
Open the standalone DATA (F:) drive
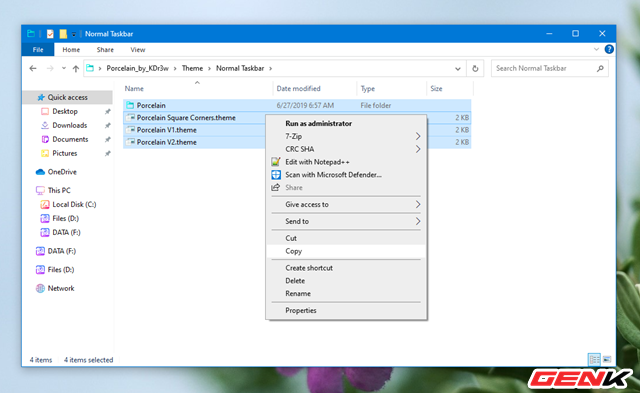tap(61, 251)
